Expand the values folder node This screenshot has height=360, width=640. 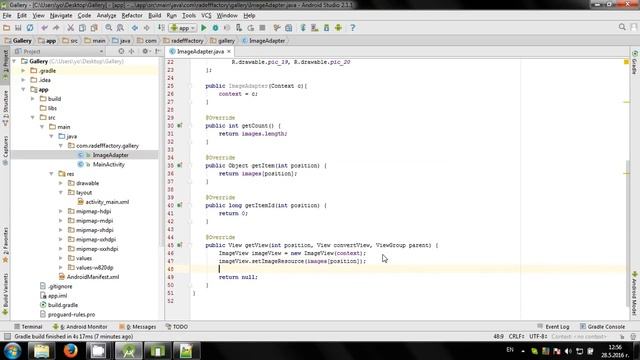(61, 258)
